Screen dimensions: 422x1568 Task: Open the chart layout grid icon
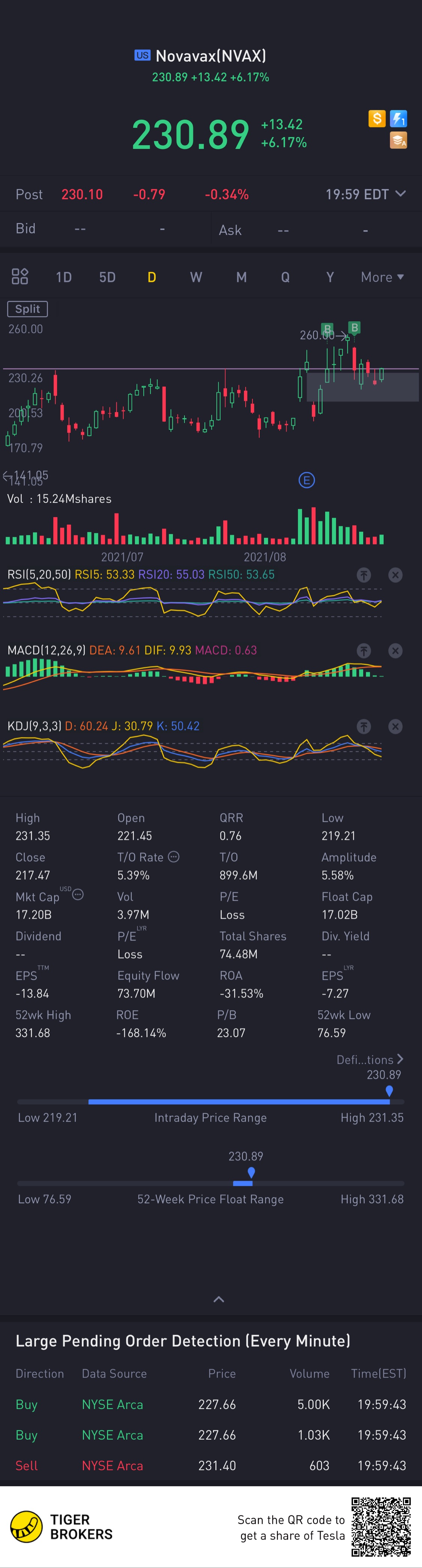[x=20, y=276]
